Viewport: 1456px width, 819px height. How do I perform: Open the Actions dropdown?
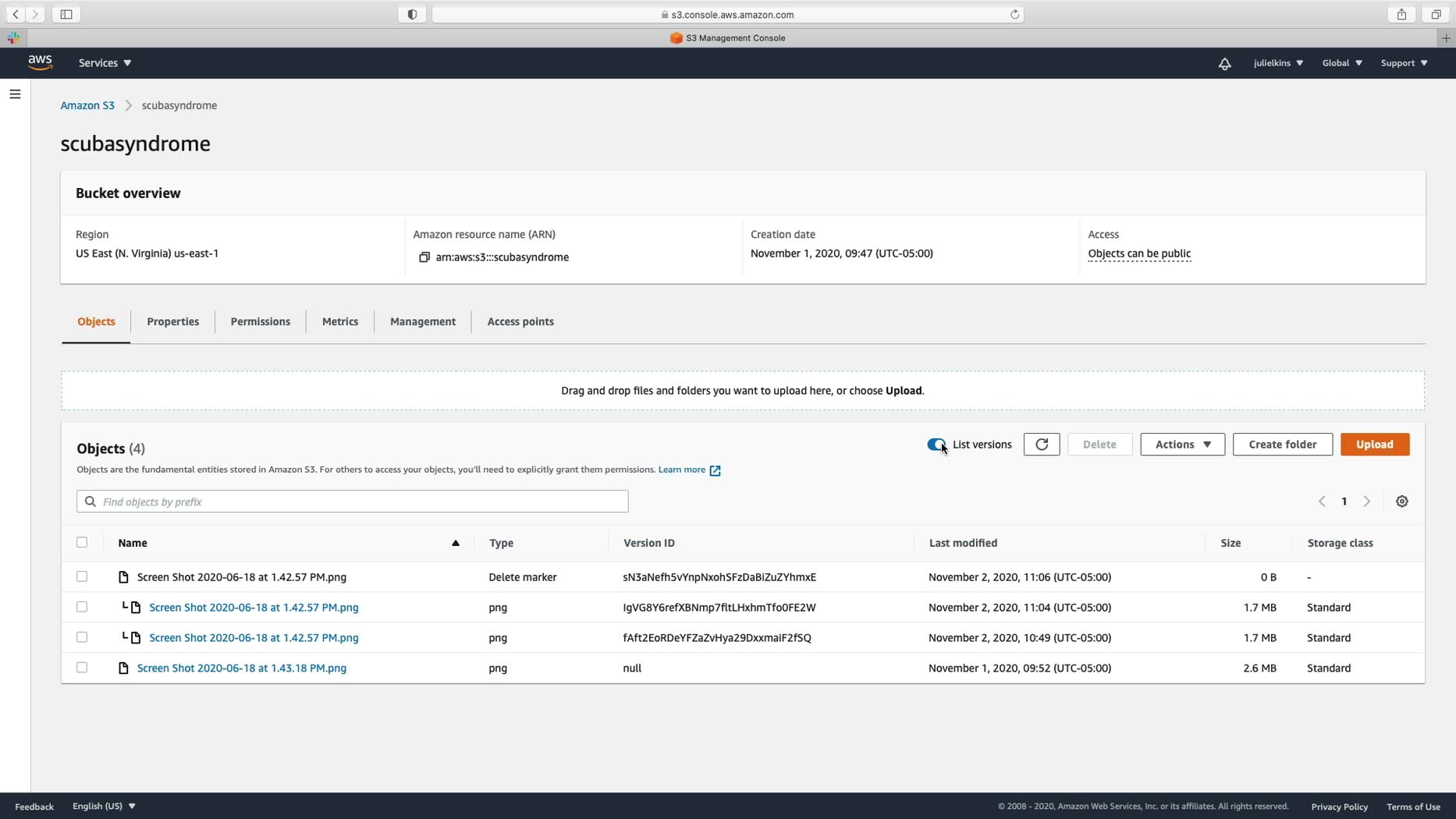[1183, 445]
